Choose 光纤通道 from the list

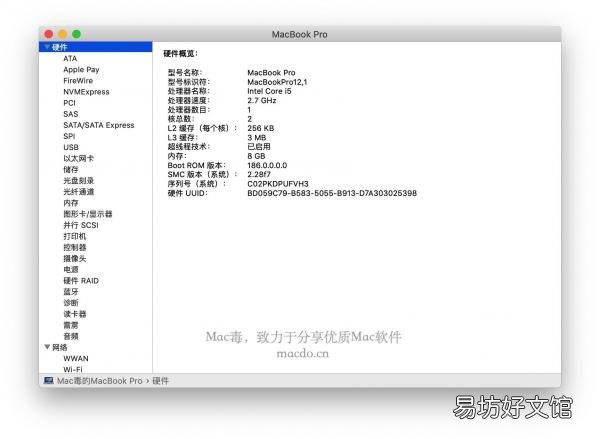[78, 192]
